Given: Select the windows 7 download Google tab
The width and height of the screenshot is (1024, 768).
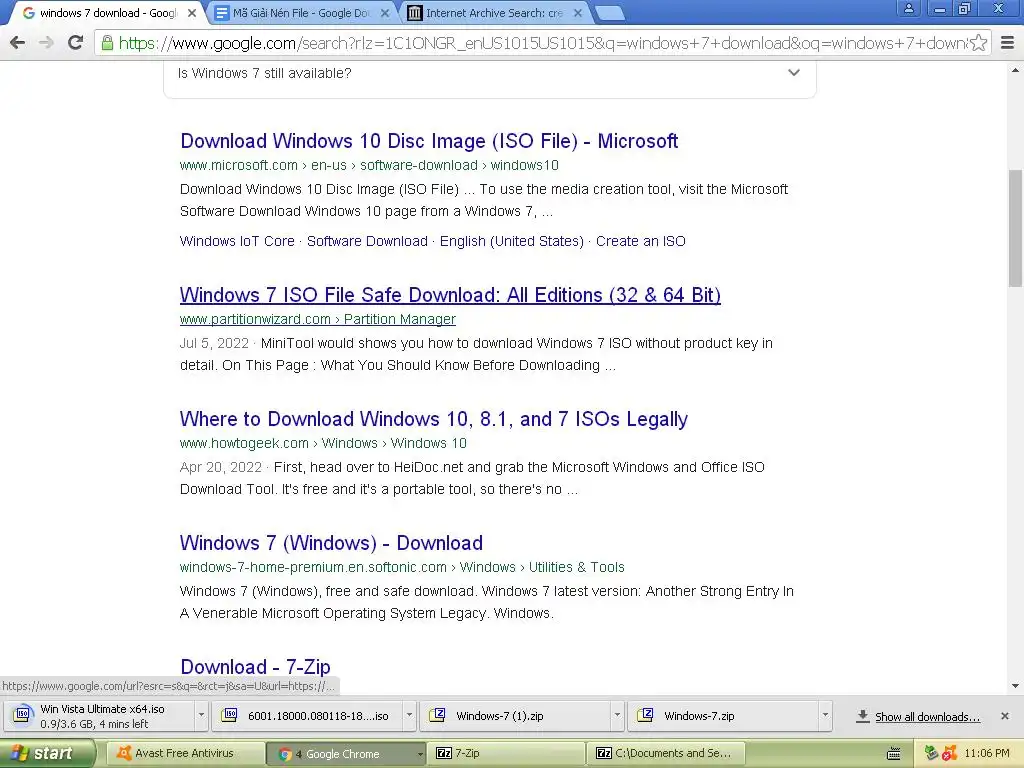Looking at the screenshot, I should [x=108, y=13].
